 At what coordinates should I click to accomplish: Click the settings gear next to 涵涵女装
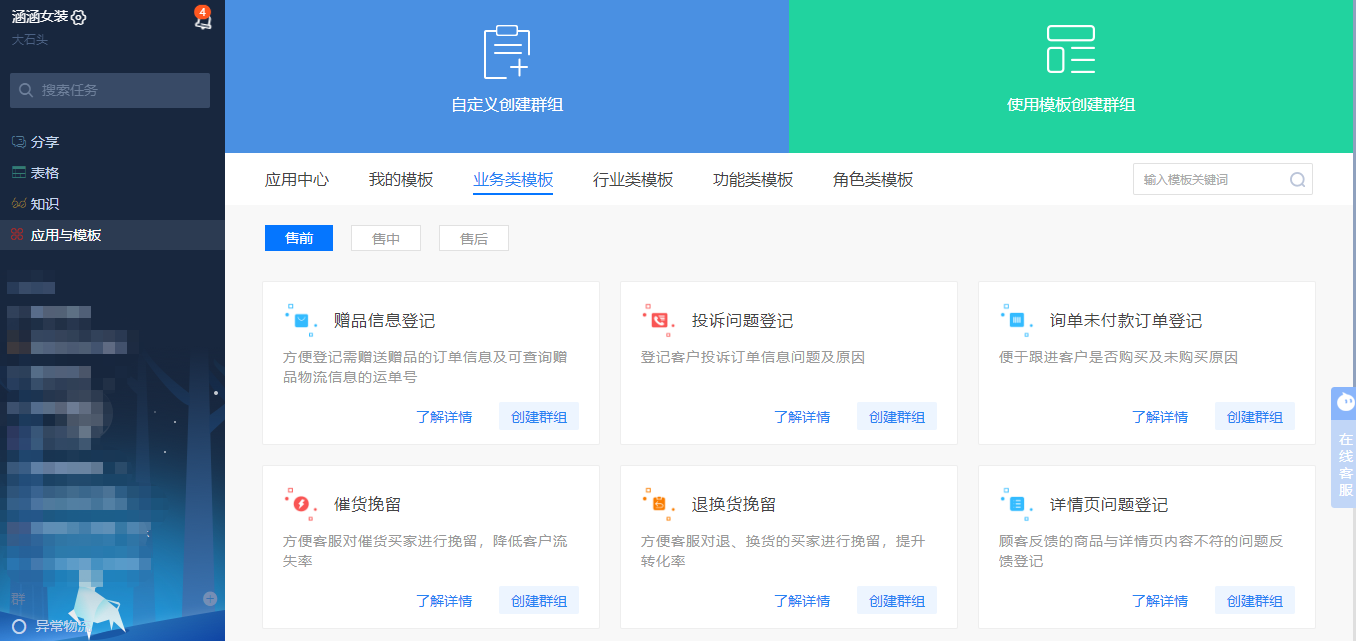[x=80, y=17]
